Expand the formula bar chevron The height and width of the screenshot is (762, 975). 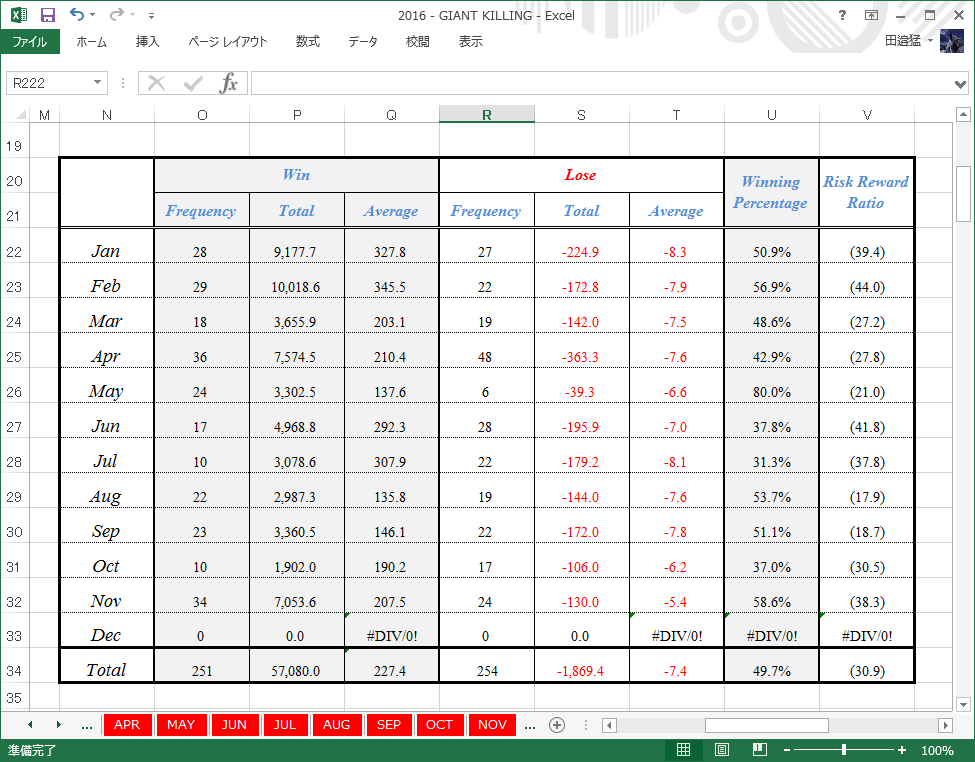tap(960, 84)
